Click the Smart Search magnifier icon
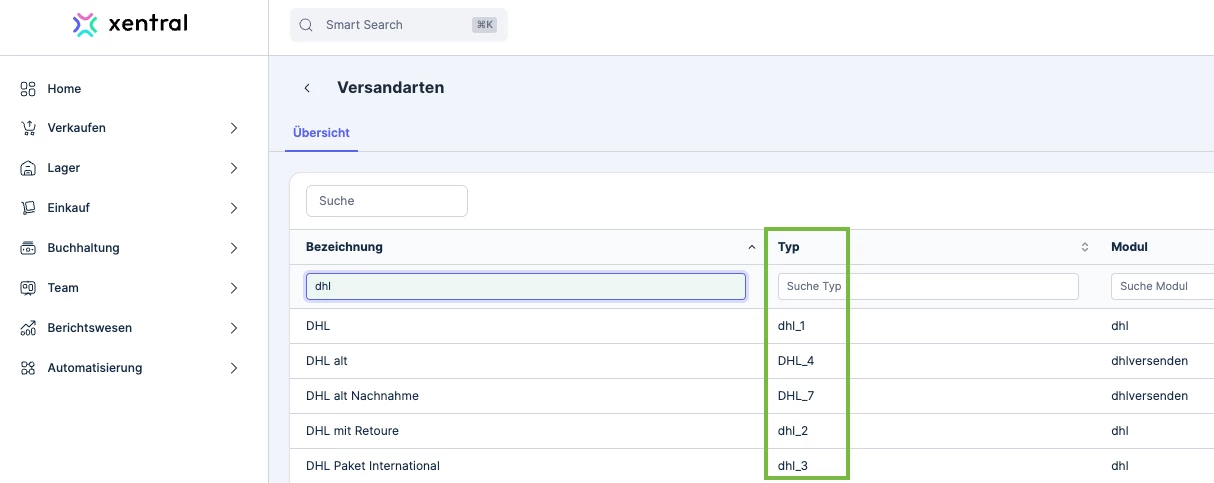This screenshot has height=483, width=1214. pyautogui.click(x=307, y=25)
